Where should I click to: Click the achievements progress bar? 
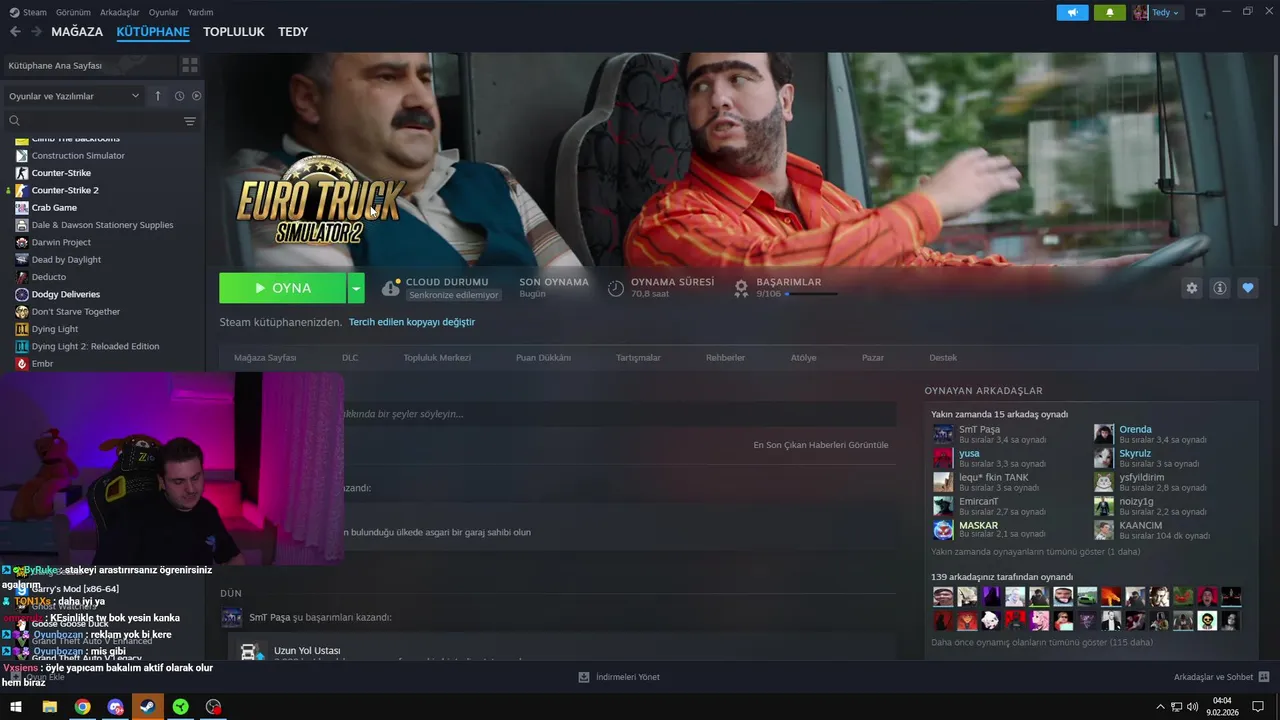(811, 294)
